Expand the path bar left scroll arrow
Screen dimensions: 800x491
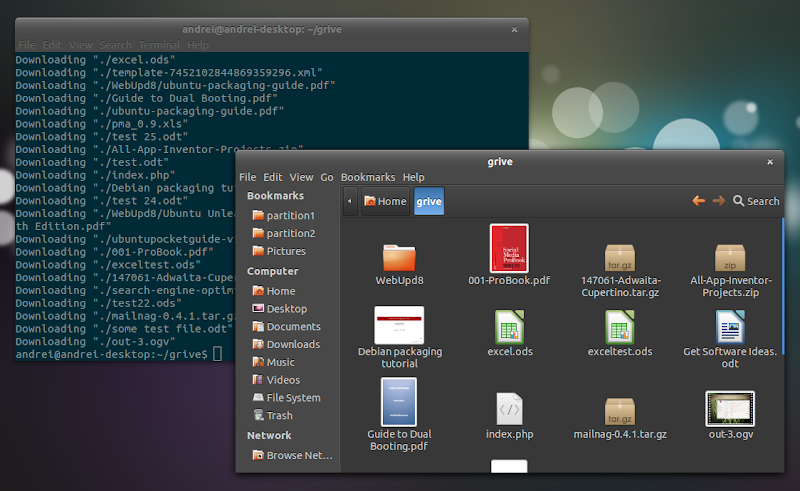click(x=350, y=201)
